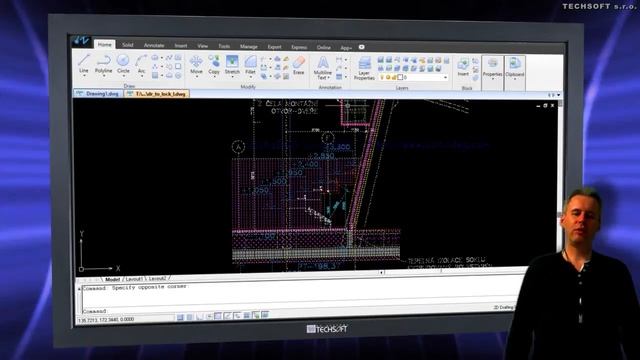This screenshot has width=640, height=360.
Task: Activate the Move command icon
Action: point(196,61)
